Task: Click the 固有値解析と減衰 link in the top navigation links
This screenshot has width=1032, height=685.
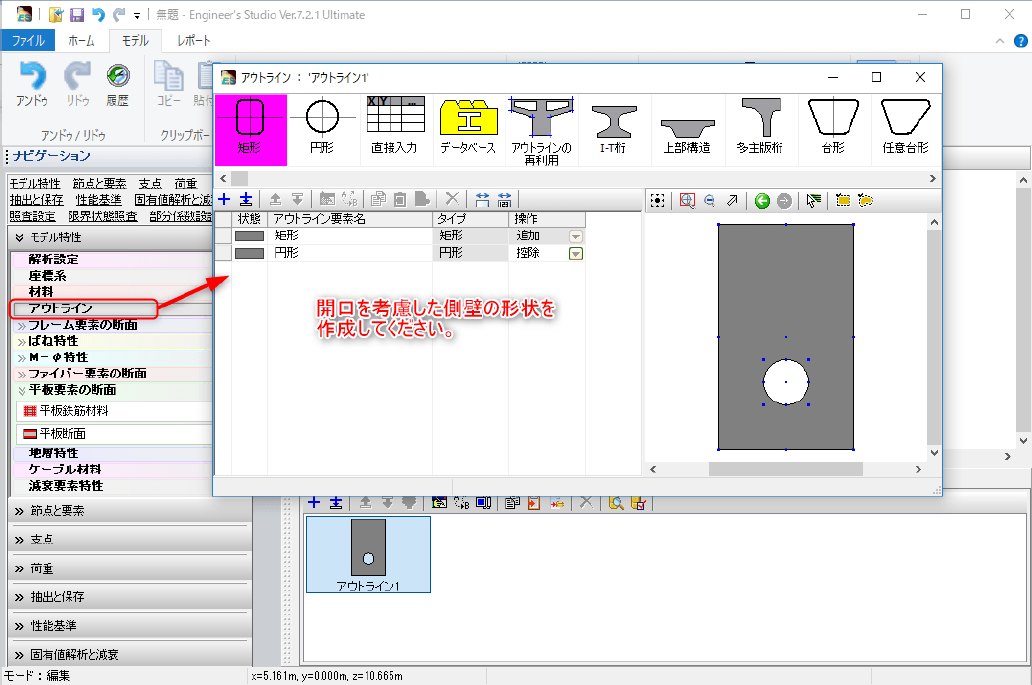Action: point(173,199)
